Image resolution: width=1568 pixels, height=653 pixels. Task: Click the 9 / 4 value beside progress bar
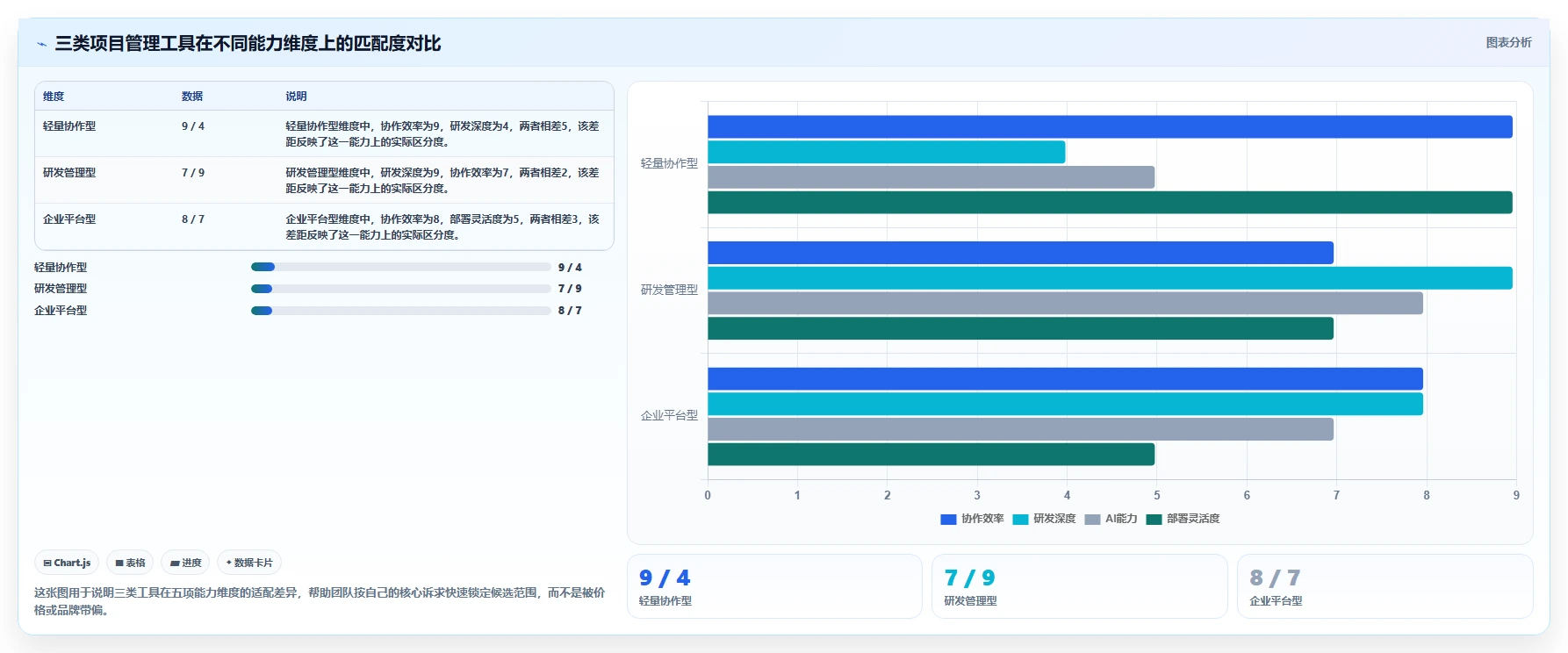click(570, 268)
